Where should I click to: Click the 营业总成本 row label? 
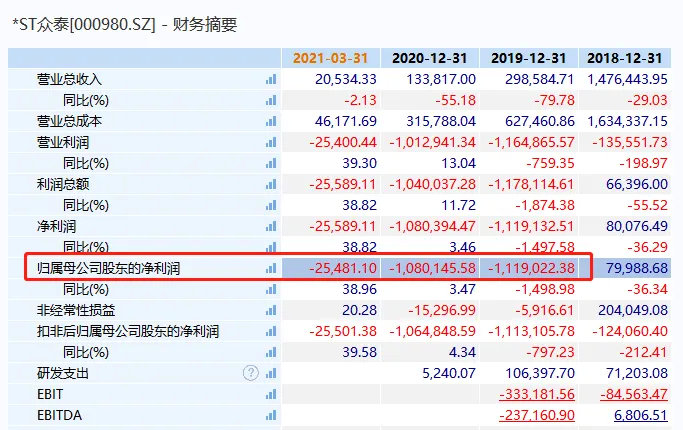click(69, 121)
